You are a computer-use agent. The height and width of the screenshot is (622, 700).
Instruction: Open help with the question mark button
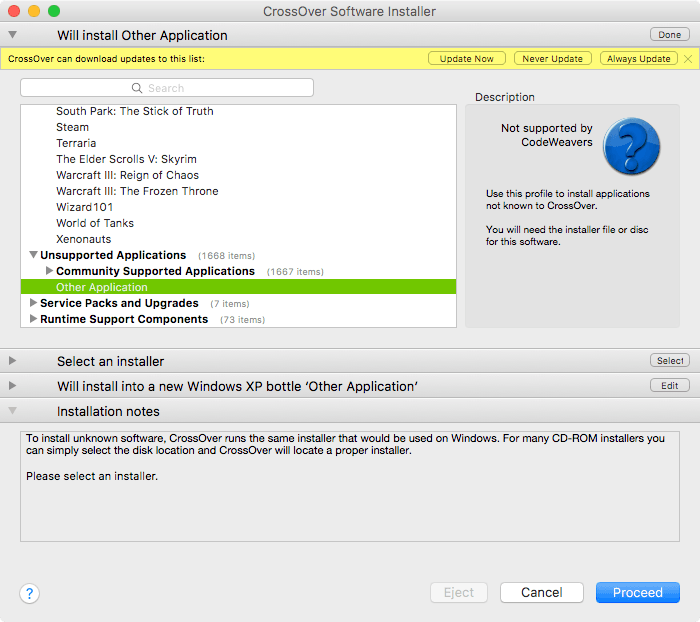(30, 593)
